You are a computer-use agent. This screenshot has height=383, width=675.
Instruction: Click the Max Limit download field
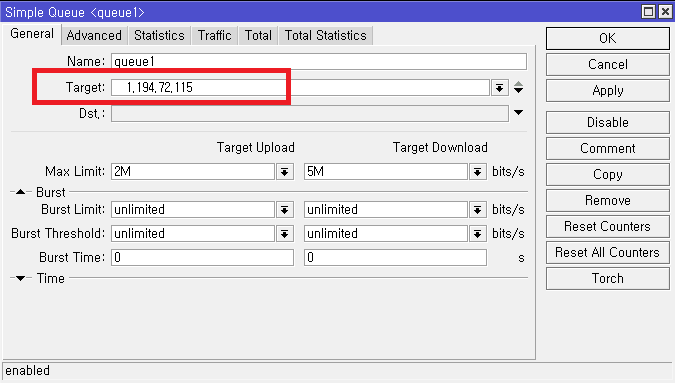(385, 172)
